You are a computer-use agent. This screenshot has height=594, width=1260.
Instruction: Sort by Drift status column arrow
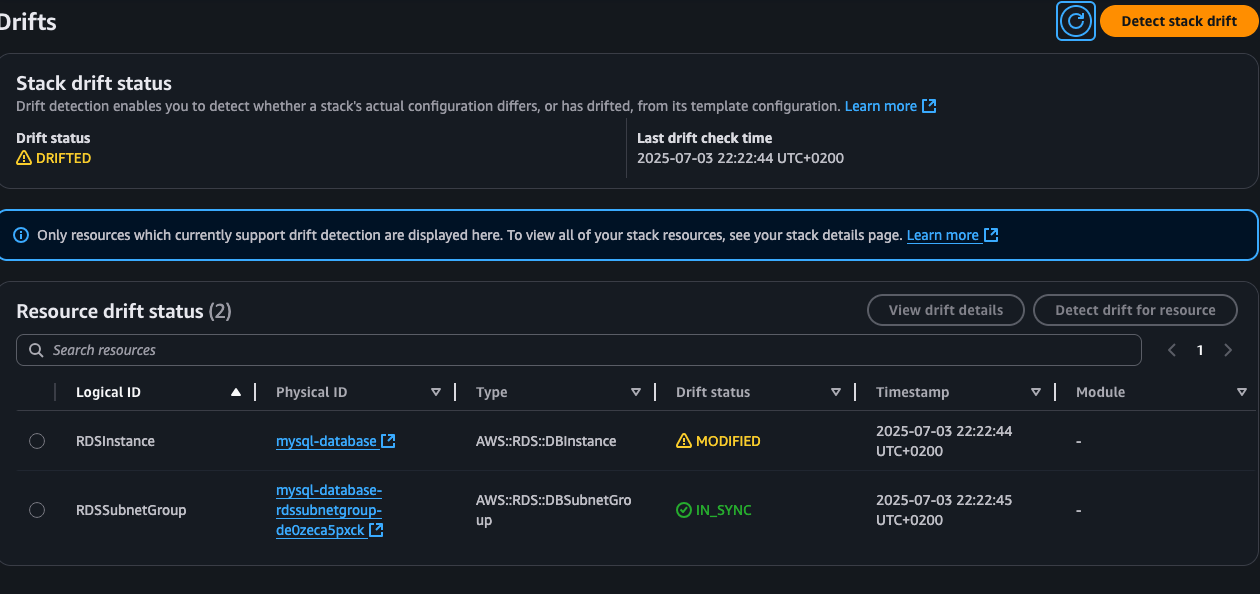[x=836, y=392]
